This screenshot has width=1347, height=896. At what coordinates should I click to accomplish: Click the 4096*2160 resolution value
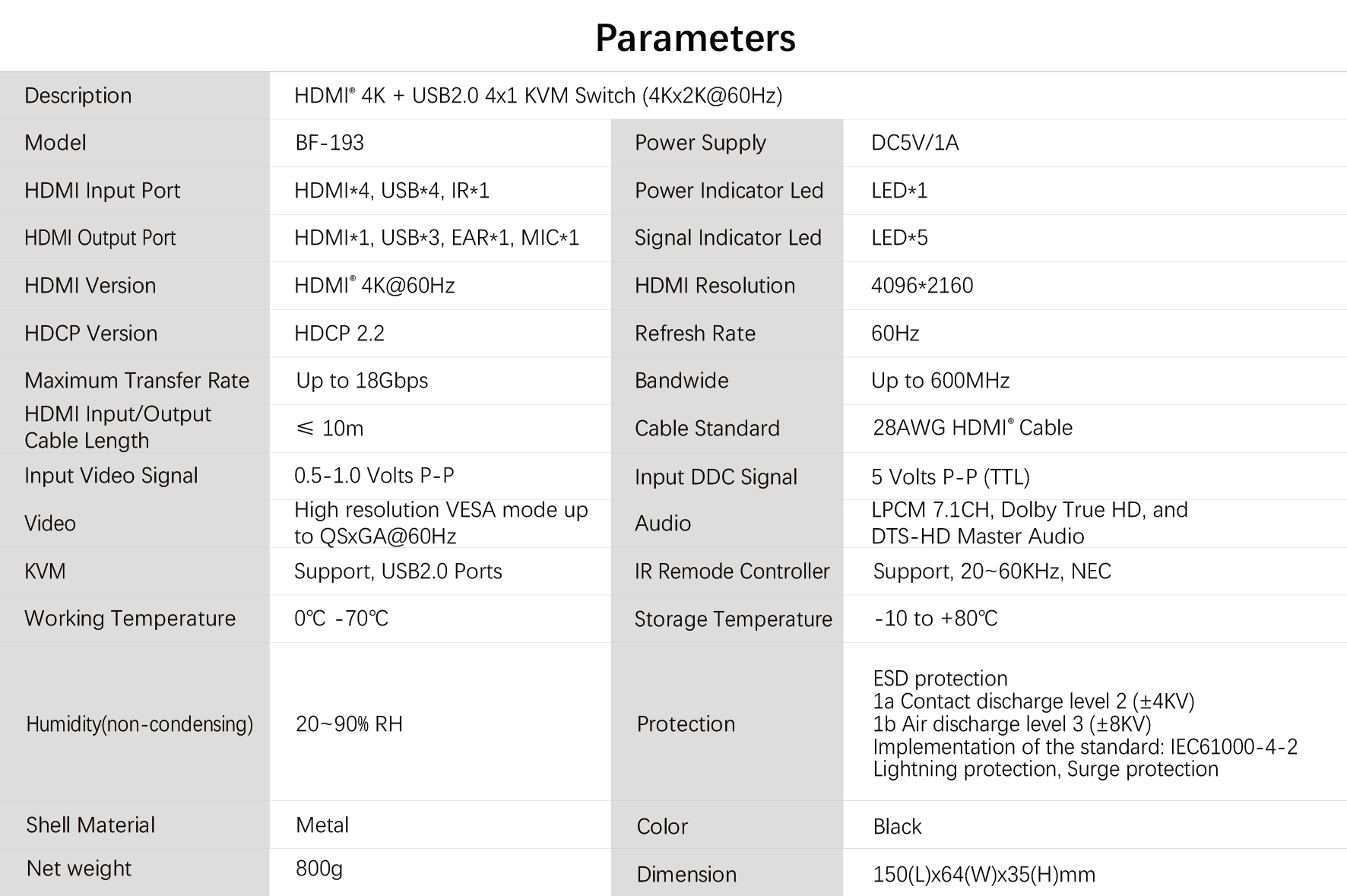tap(921, 286)
